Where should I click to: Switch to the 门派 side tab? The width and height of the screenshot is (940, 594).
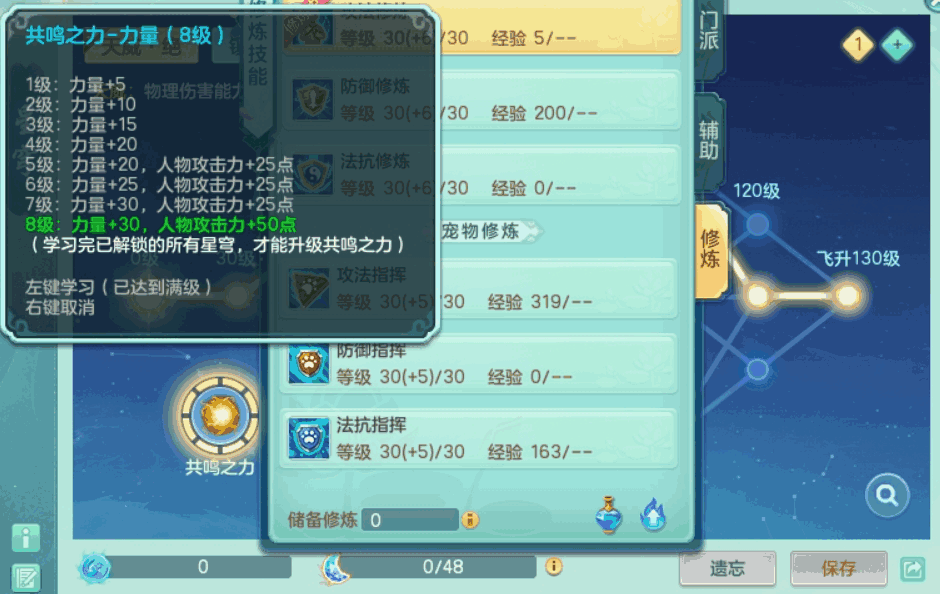(x=709, y=31)
